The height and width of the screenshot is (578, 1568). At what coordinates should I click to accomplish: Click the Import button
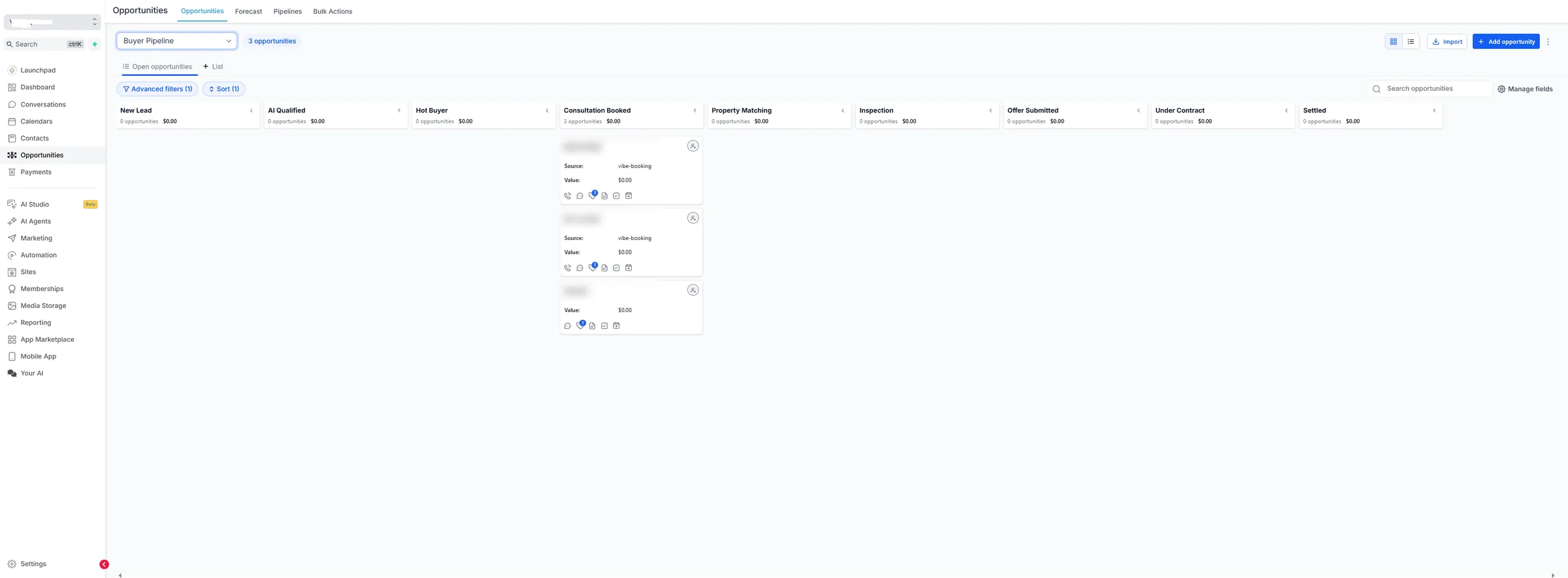click(1447, 41)
